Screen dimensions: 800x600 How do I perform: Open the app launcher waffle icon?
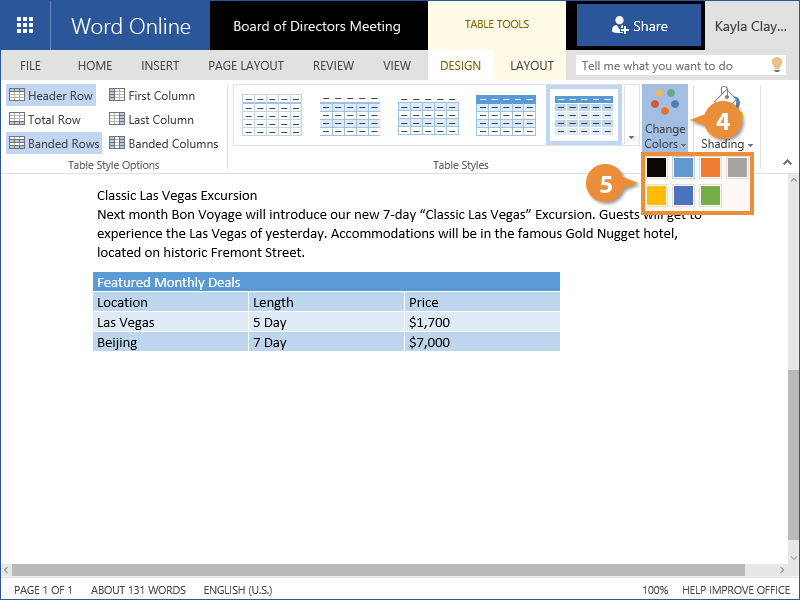click(x=25, y=26)
